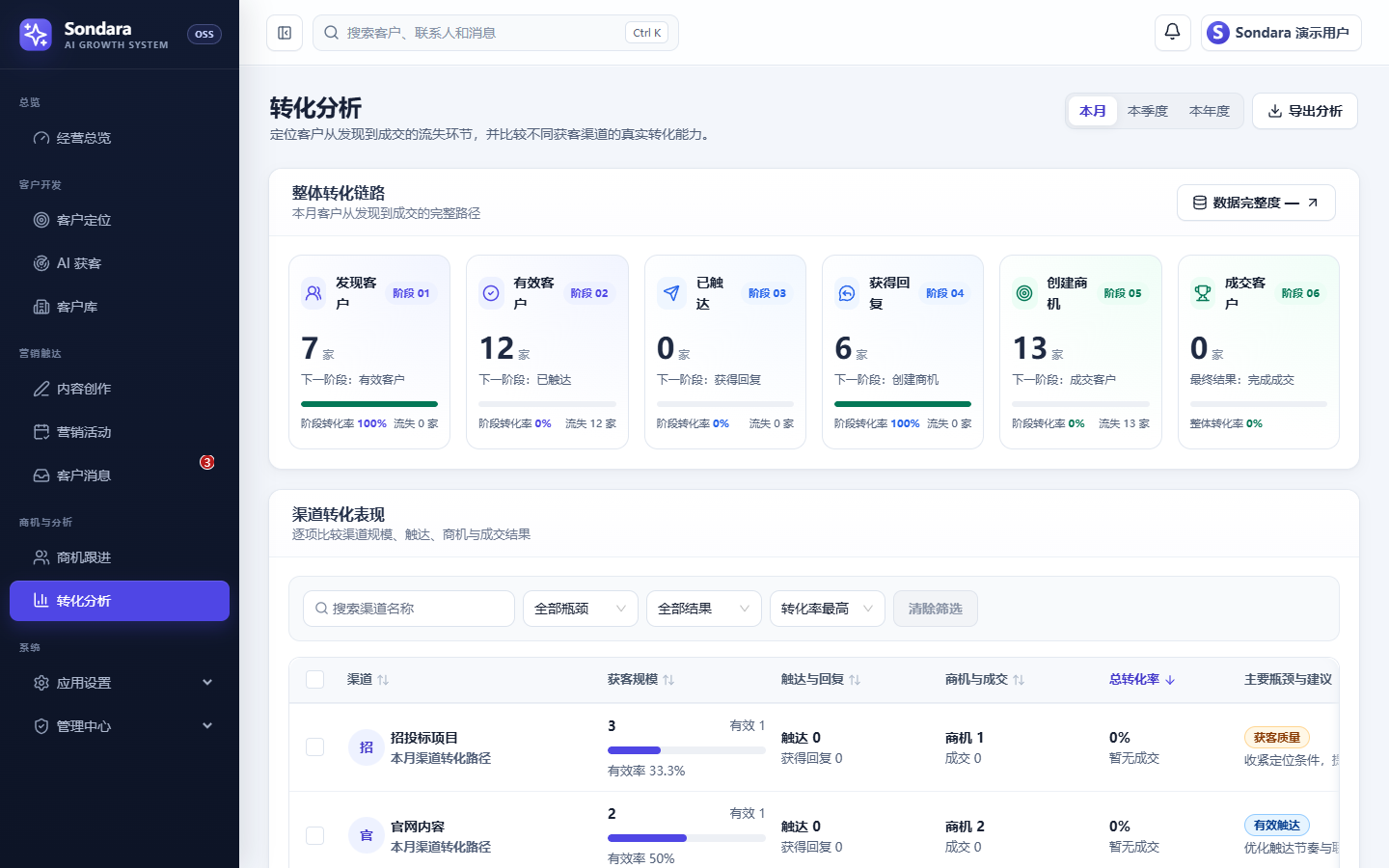Sort by 商机与成交 column arrows icon
Viewport: 1389px width, 868px height.
point(1019,680)
